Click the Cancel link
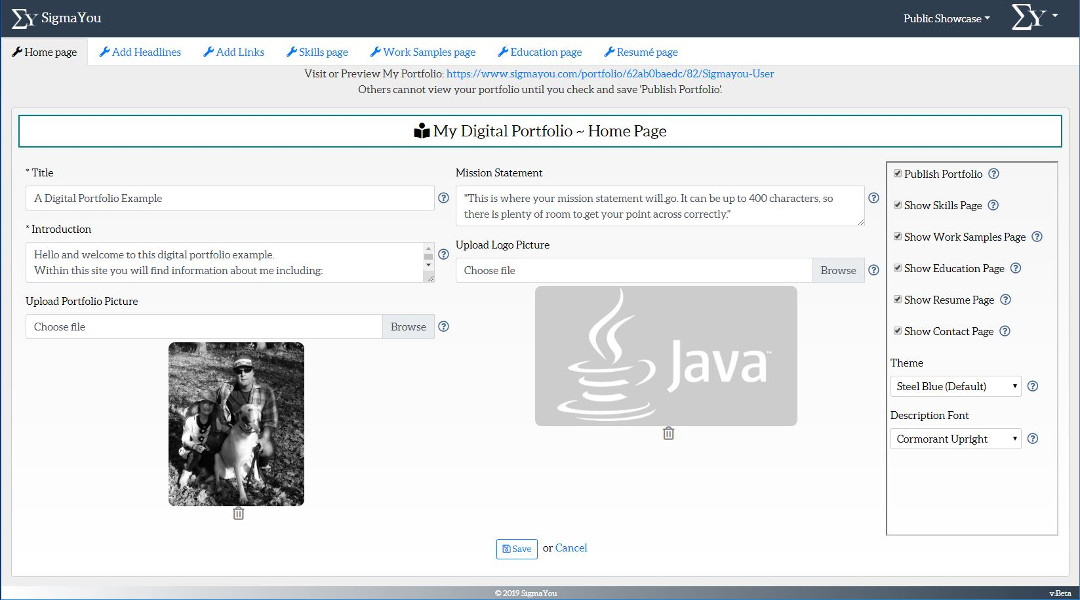 coord(571,548)
